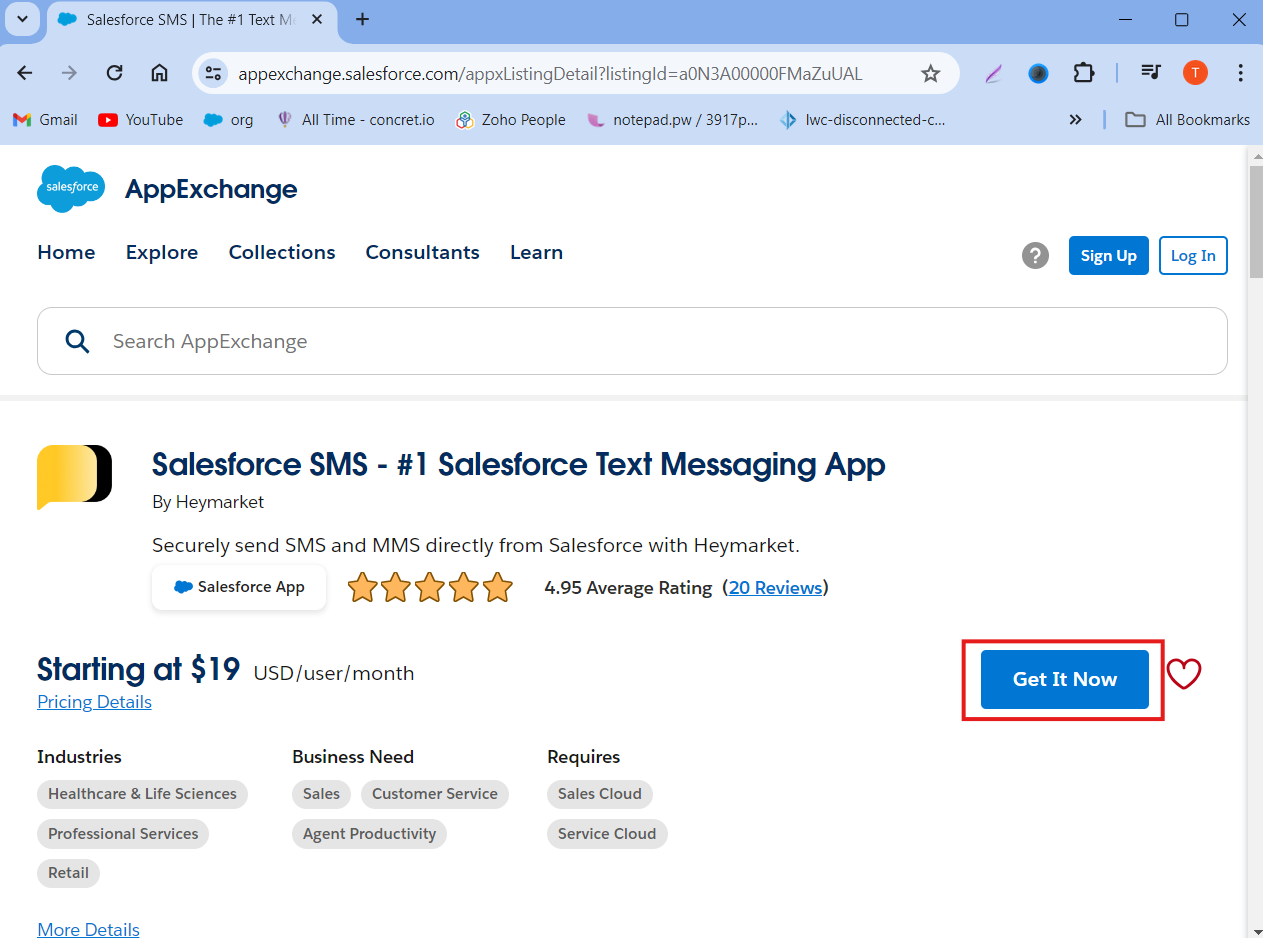Screen dimensions: 1263x938
Task: Click the address bar URL
Action: pos(550,74)
